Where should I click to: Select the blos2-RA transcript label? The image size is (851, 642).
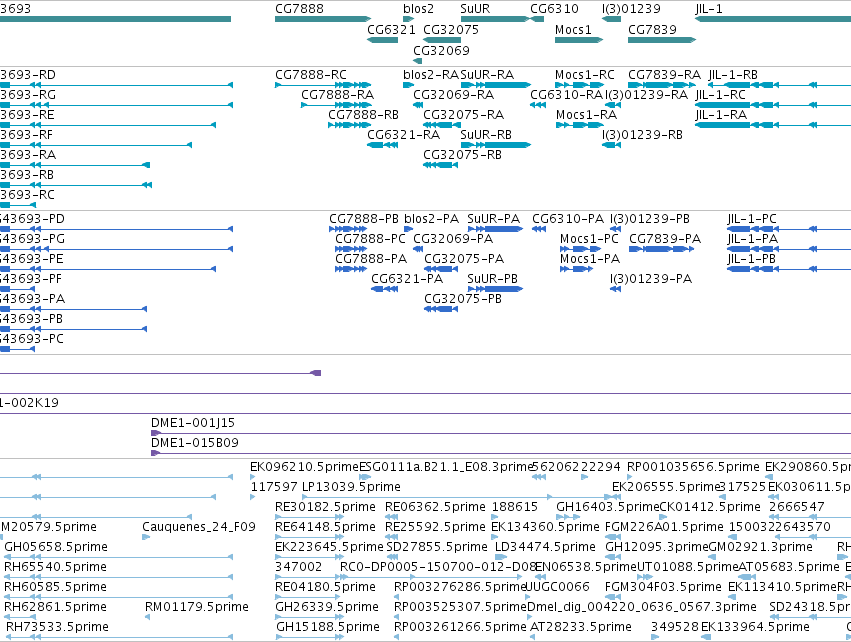(x=431, y=74)
